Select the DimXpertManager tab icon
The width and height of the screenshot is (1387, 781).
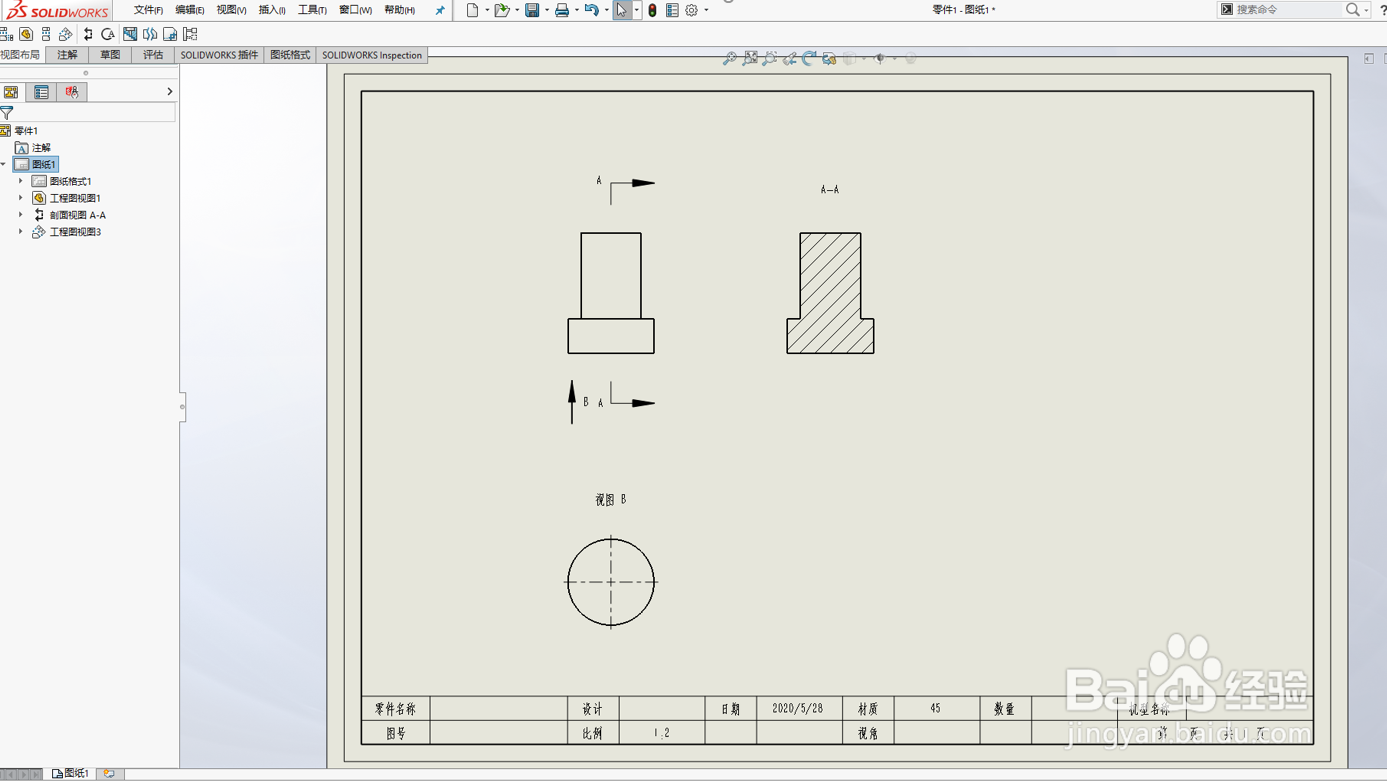click(x=71, y=91)
